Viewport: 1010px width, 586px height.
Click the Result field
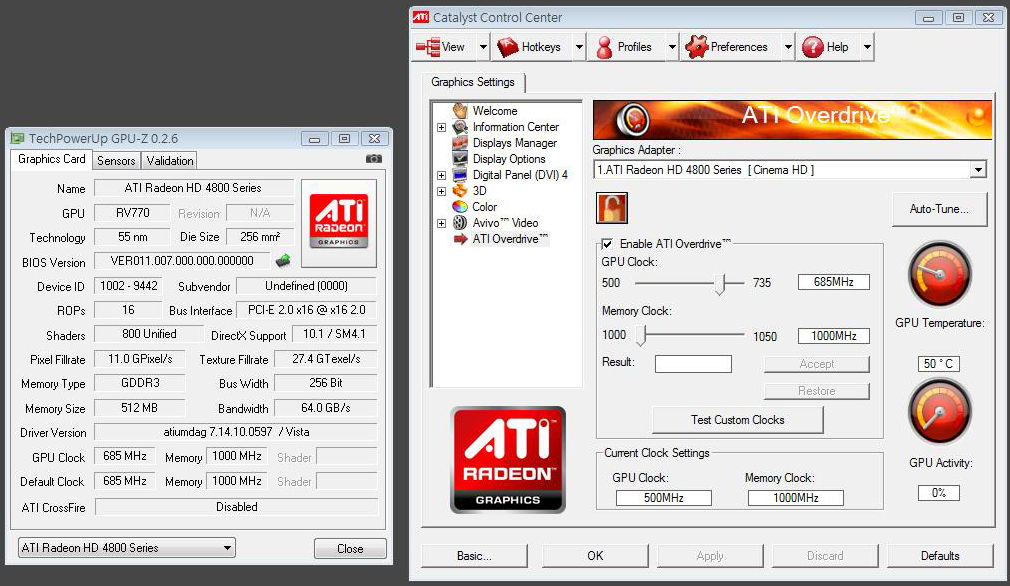pos(693,364)
